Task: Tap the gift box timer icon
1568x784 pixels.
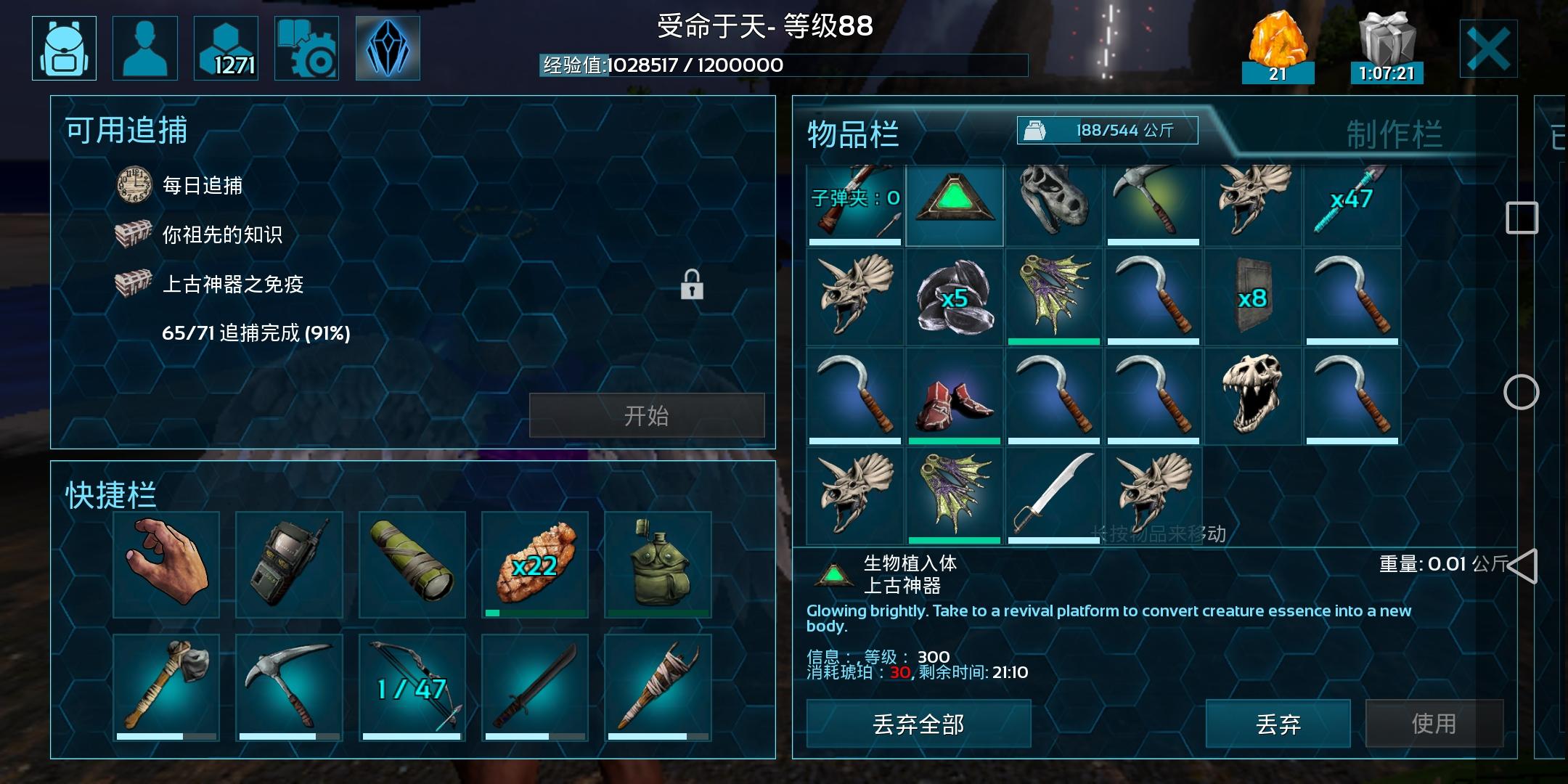Action: click(x=1387, y=48)
